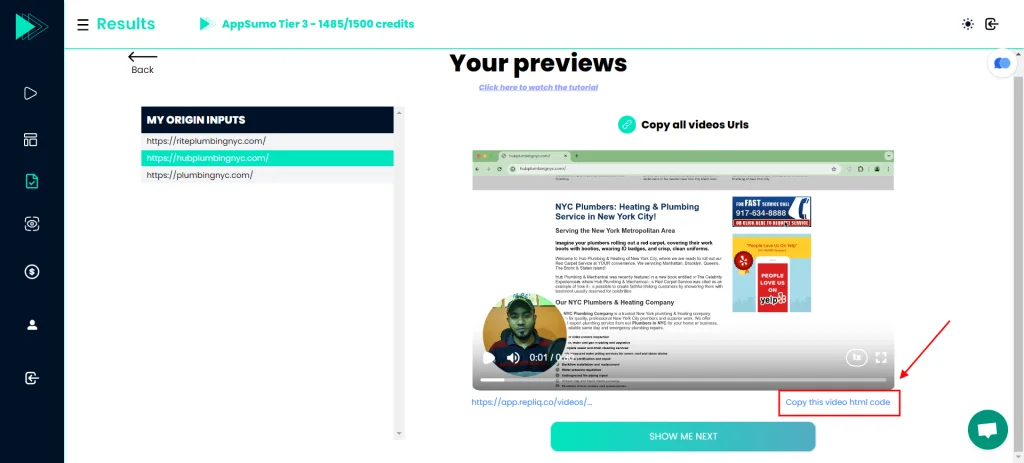Click the sidebar logout icon at bottom
The width and height of the screenshot is (1024, 463).
31,378
